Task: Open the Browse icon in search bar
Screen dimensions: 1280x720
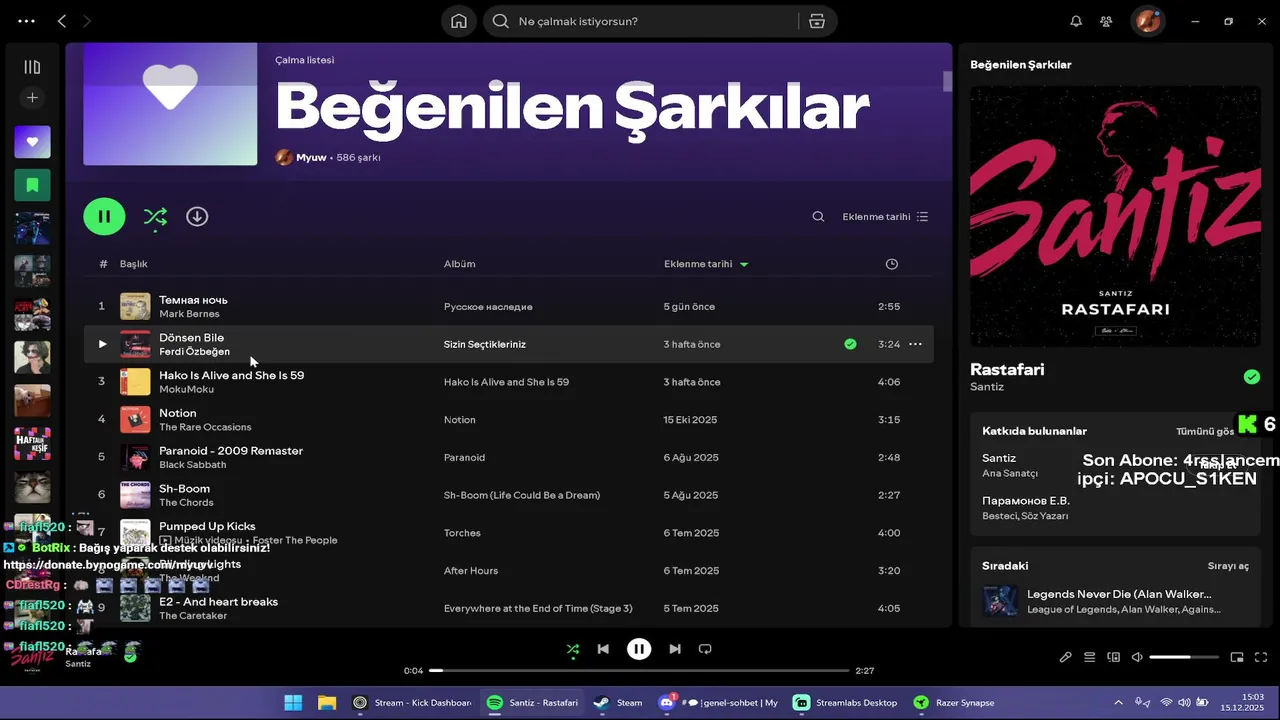Action: click(817, 21)
